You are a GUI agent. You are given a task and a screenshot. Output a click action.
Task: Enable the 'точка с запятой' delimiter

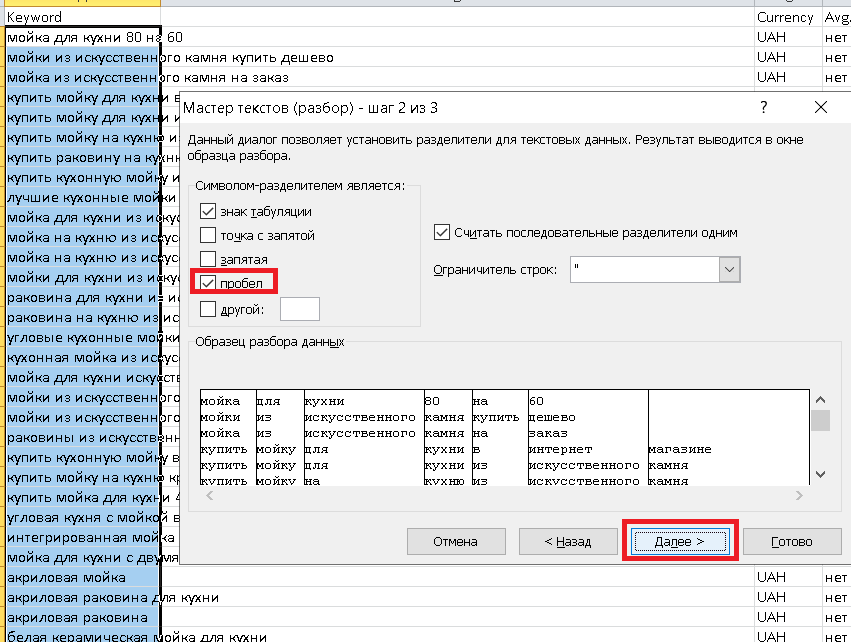point(208,235)
